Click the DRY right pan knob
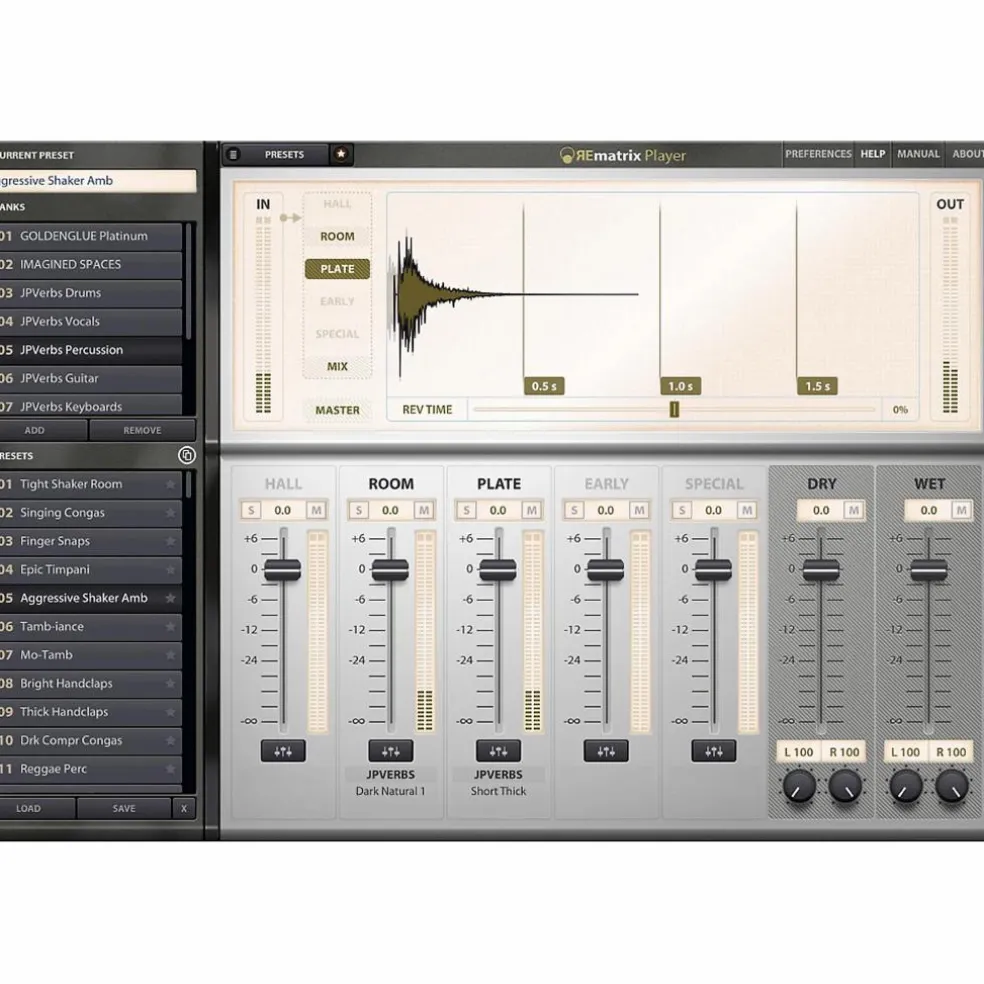The width and height of the screenshot is (984, 984). coord(845,787)
